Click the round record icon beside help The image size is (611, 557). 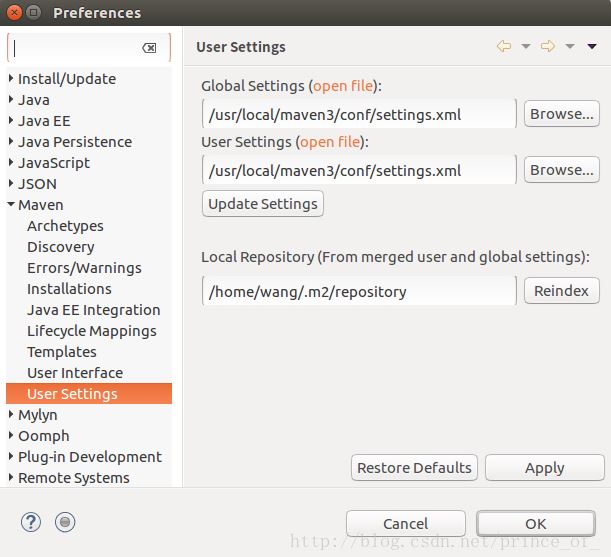click(x=65, y=521)
